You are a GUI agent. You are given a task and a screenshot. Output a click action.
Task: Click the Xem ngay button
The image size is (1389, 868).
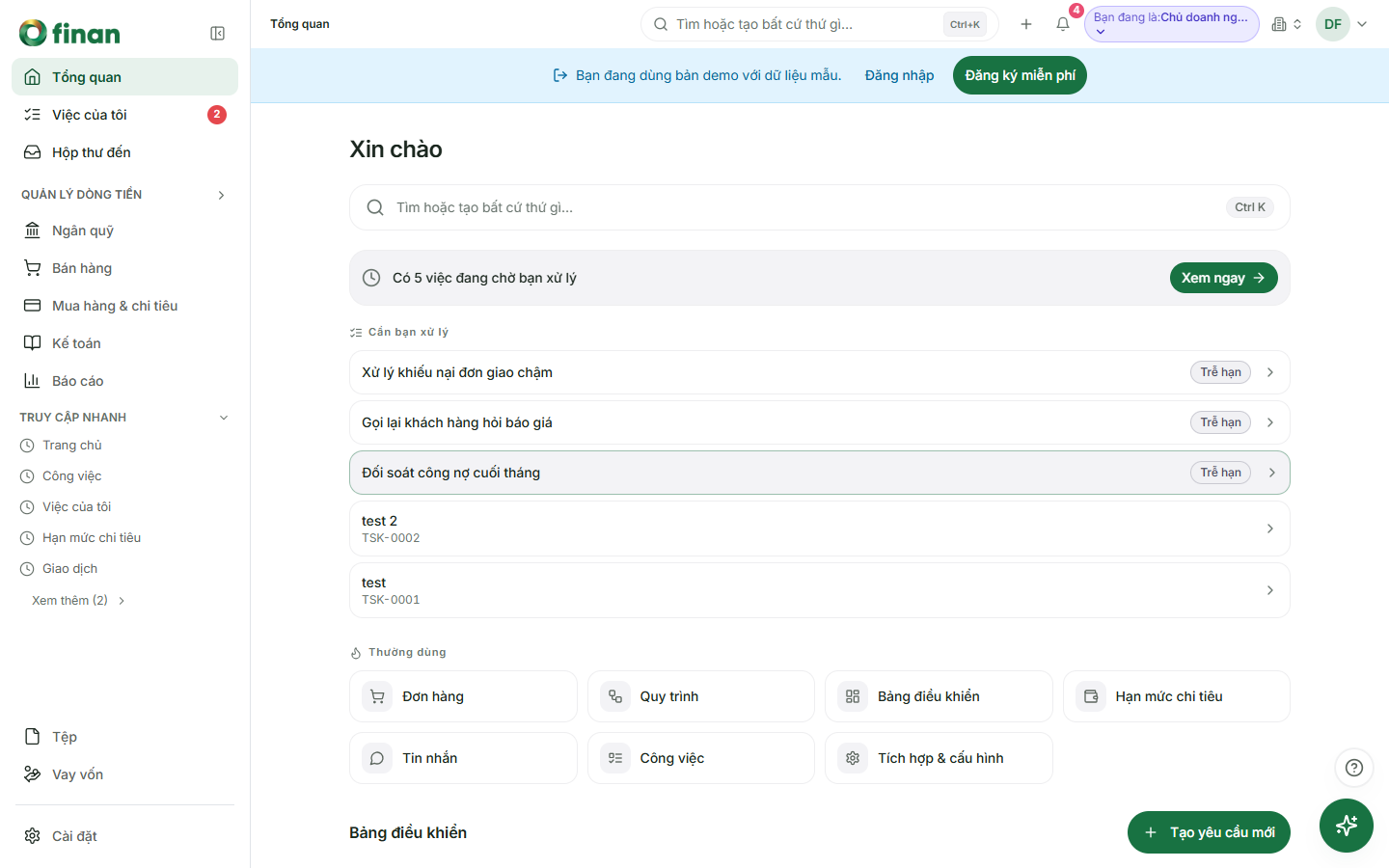pos(1223,278)
